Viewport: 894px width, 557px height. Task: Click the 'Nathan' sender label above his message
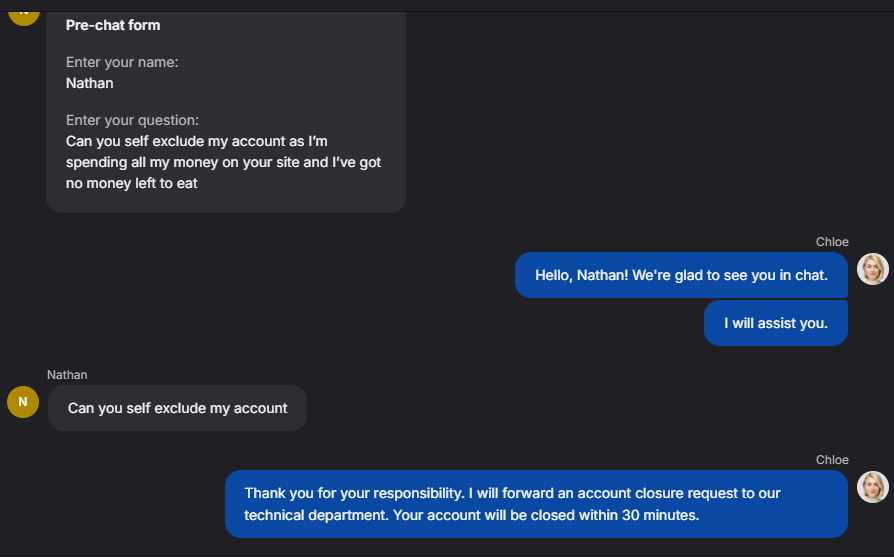coord(67,375)
